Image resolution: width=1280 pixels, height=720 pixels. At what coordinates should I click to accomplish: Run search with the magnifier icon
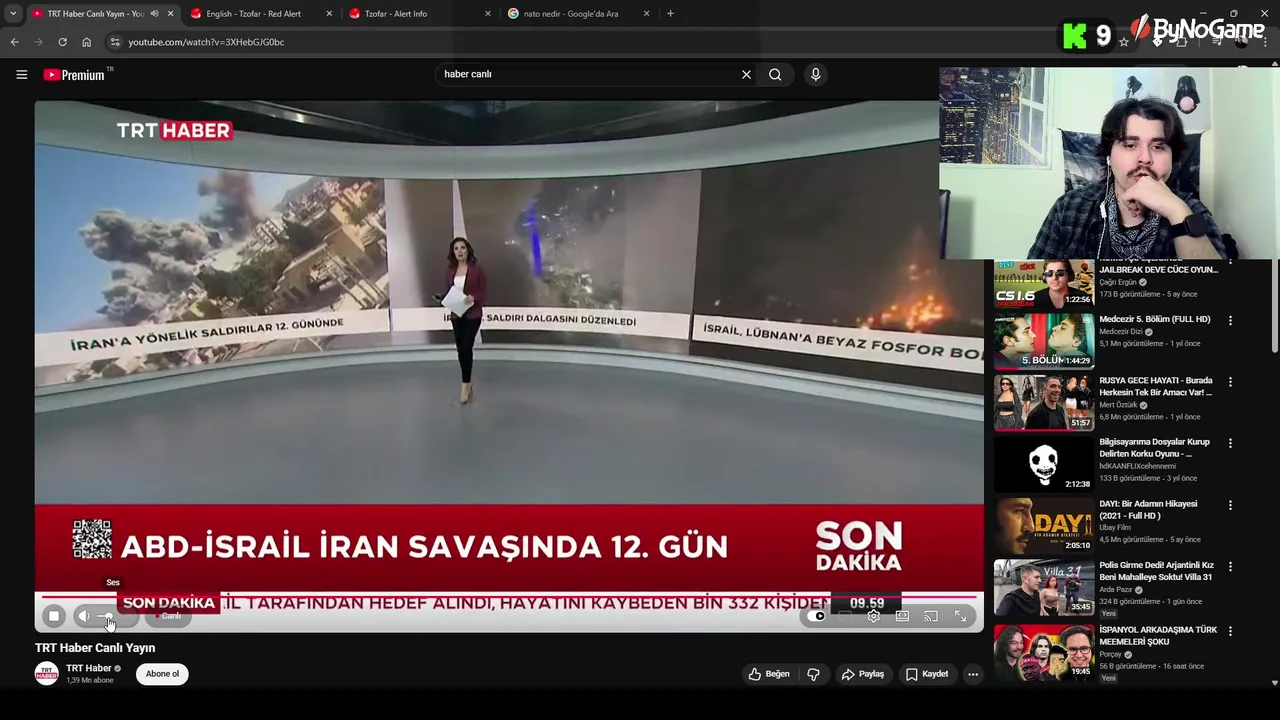click(x=775, y=74)
